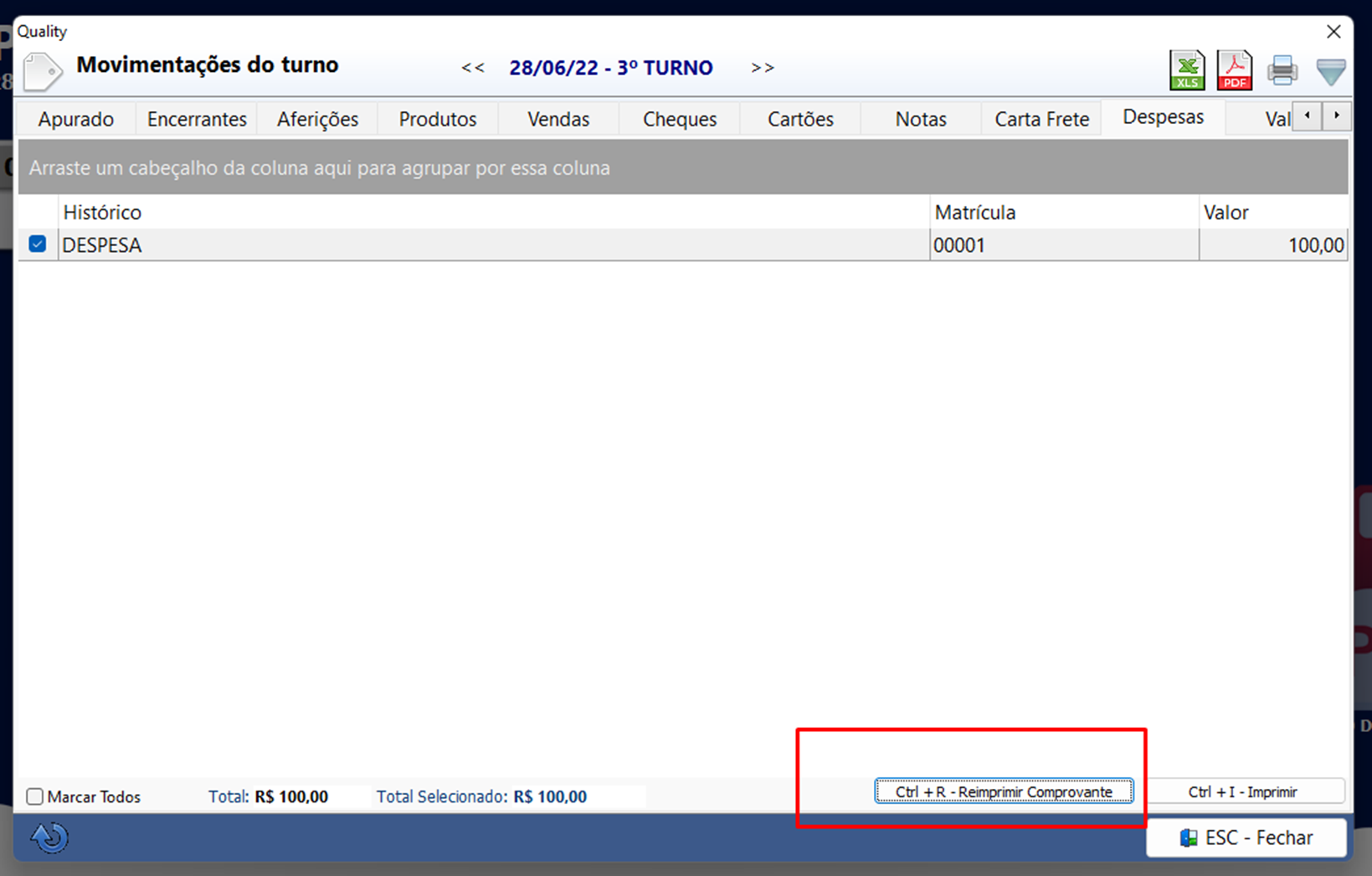
Task: Open the Notas tab
Action: click(921, 119)
